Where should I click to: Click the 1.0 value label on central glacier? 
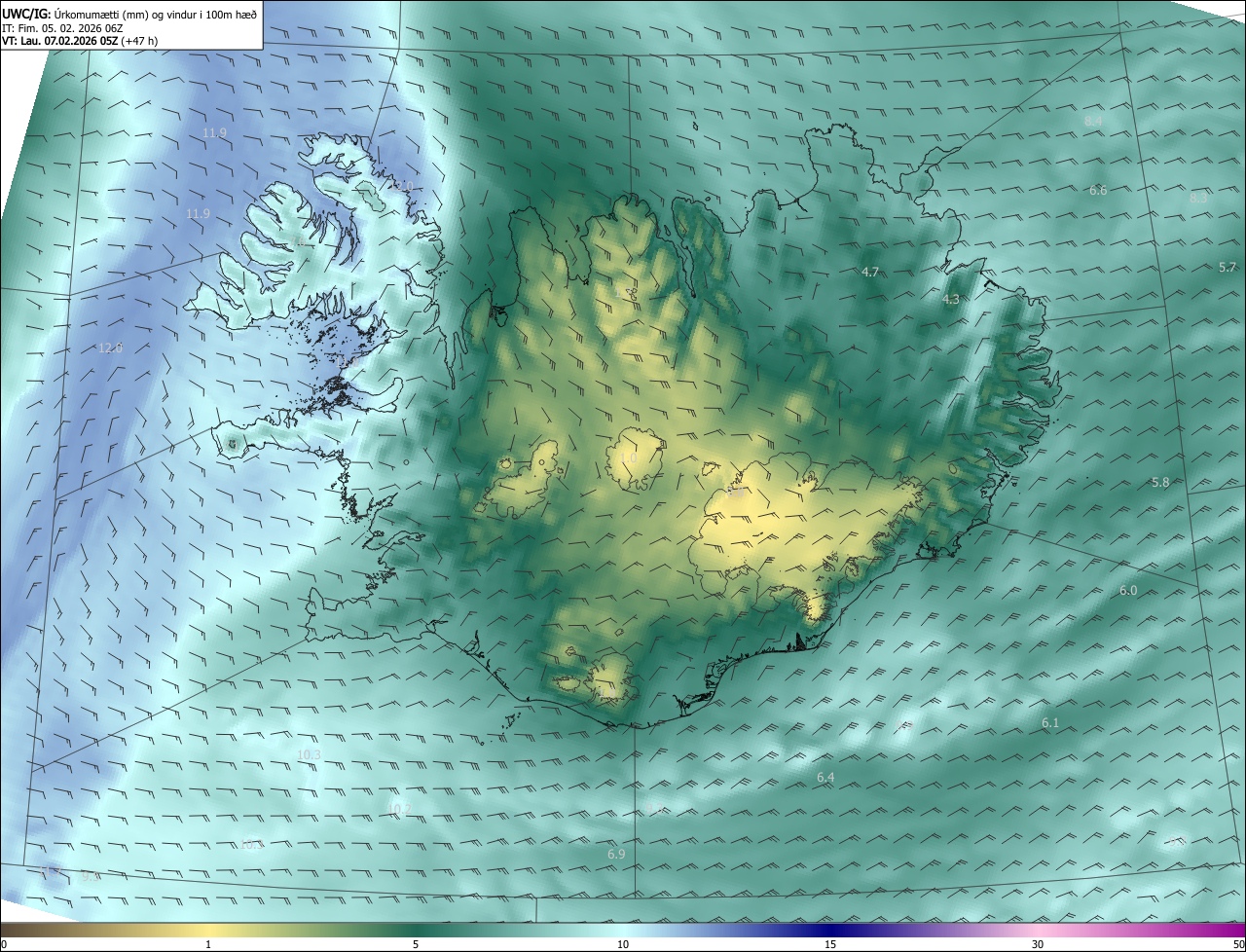[x=629, y=458]
